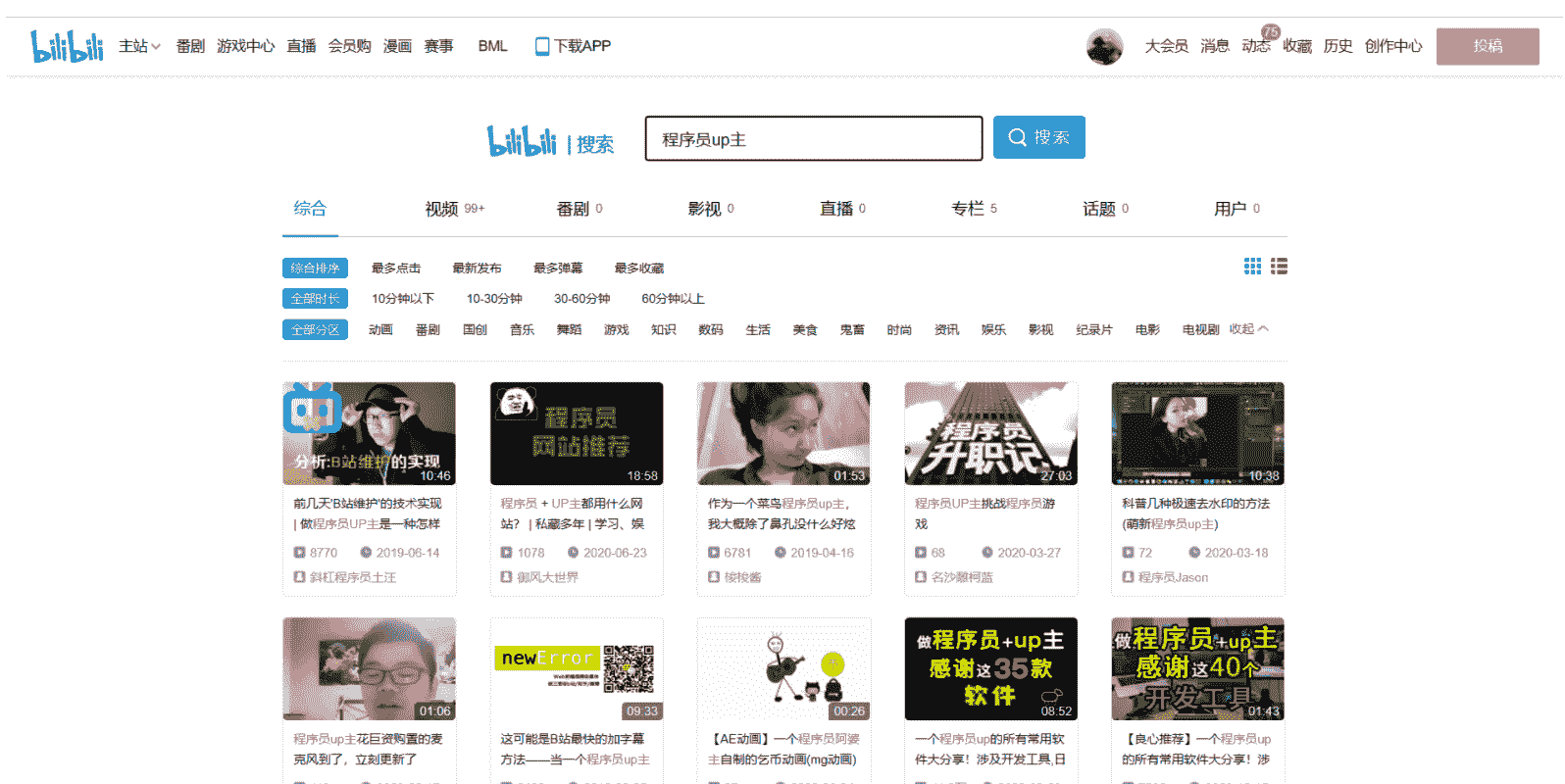Open the 程序员网站推荐 video thumbnail
The image size is (1565, 784).
point(577,433)
